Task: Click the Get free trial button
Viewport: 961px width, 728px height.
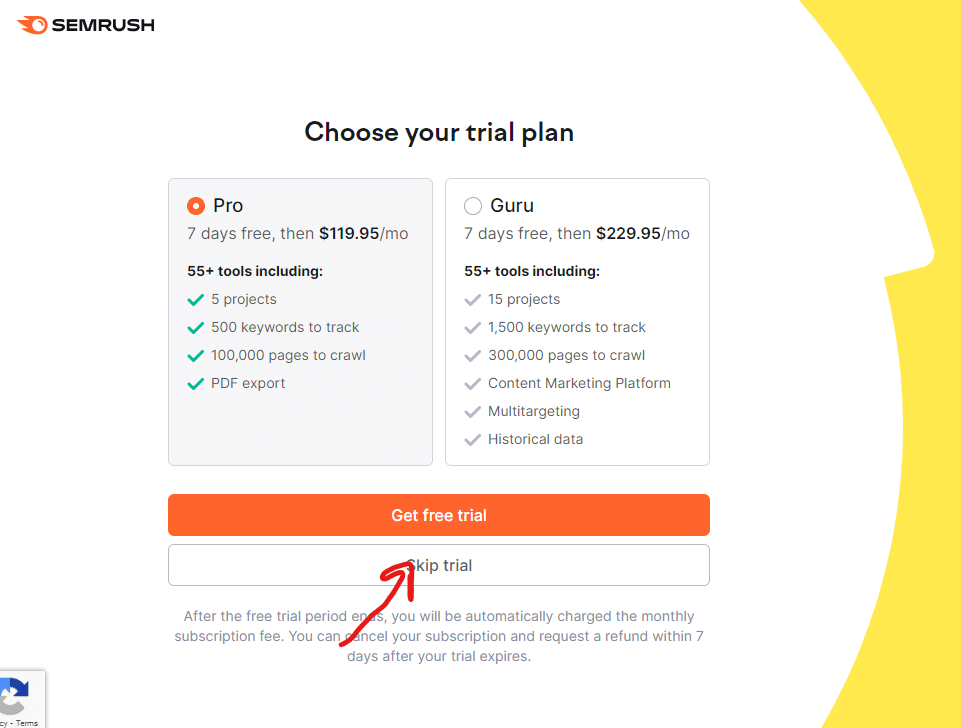Action: (438, 515)
